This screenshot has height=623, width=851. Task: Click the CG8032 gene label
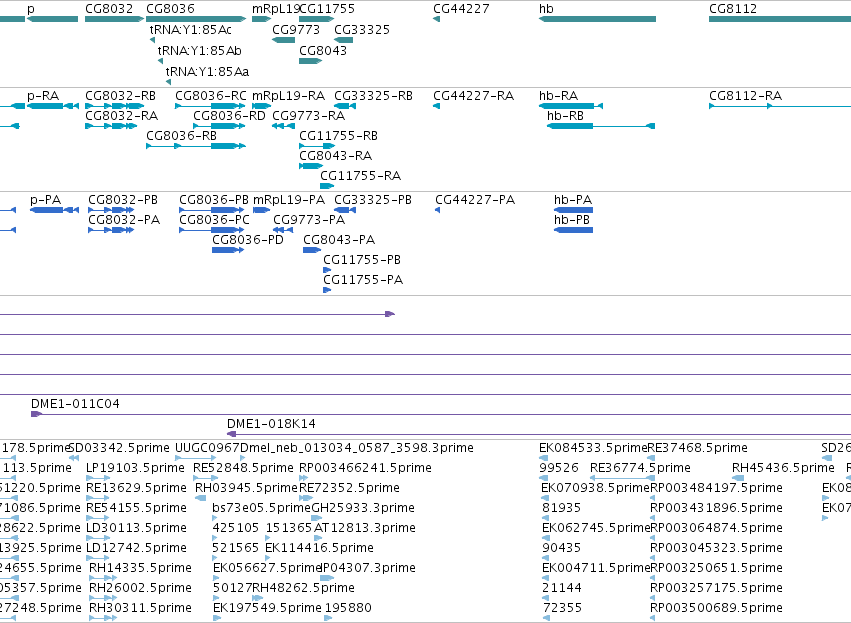point(109,9)
